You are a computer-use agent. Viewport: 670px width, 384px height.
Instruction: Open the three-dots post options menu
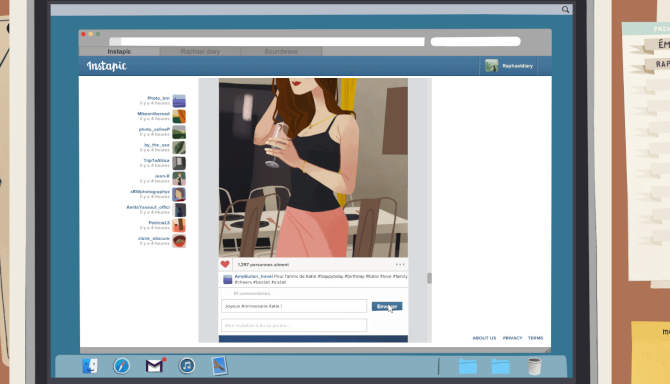(x=400, y=264)
